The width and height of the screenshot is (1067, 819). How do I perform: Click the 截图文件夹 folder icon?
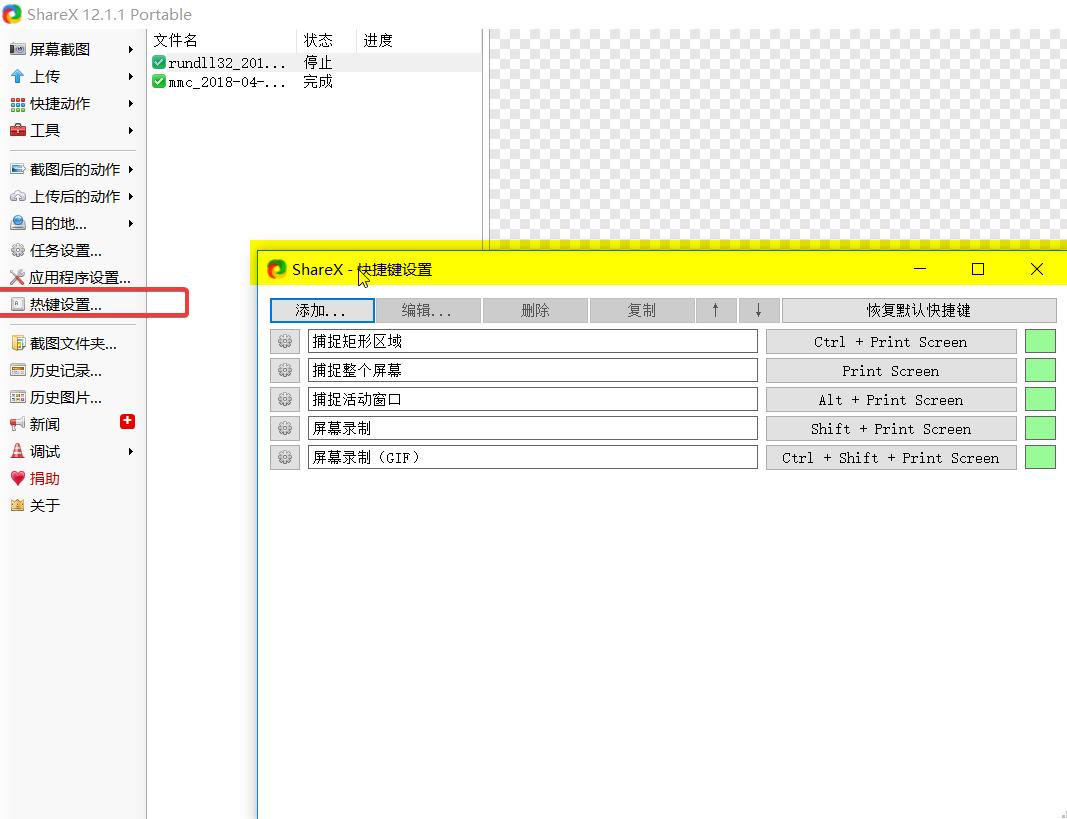tap(17, 344)
